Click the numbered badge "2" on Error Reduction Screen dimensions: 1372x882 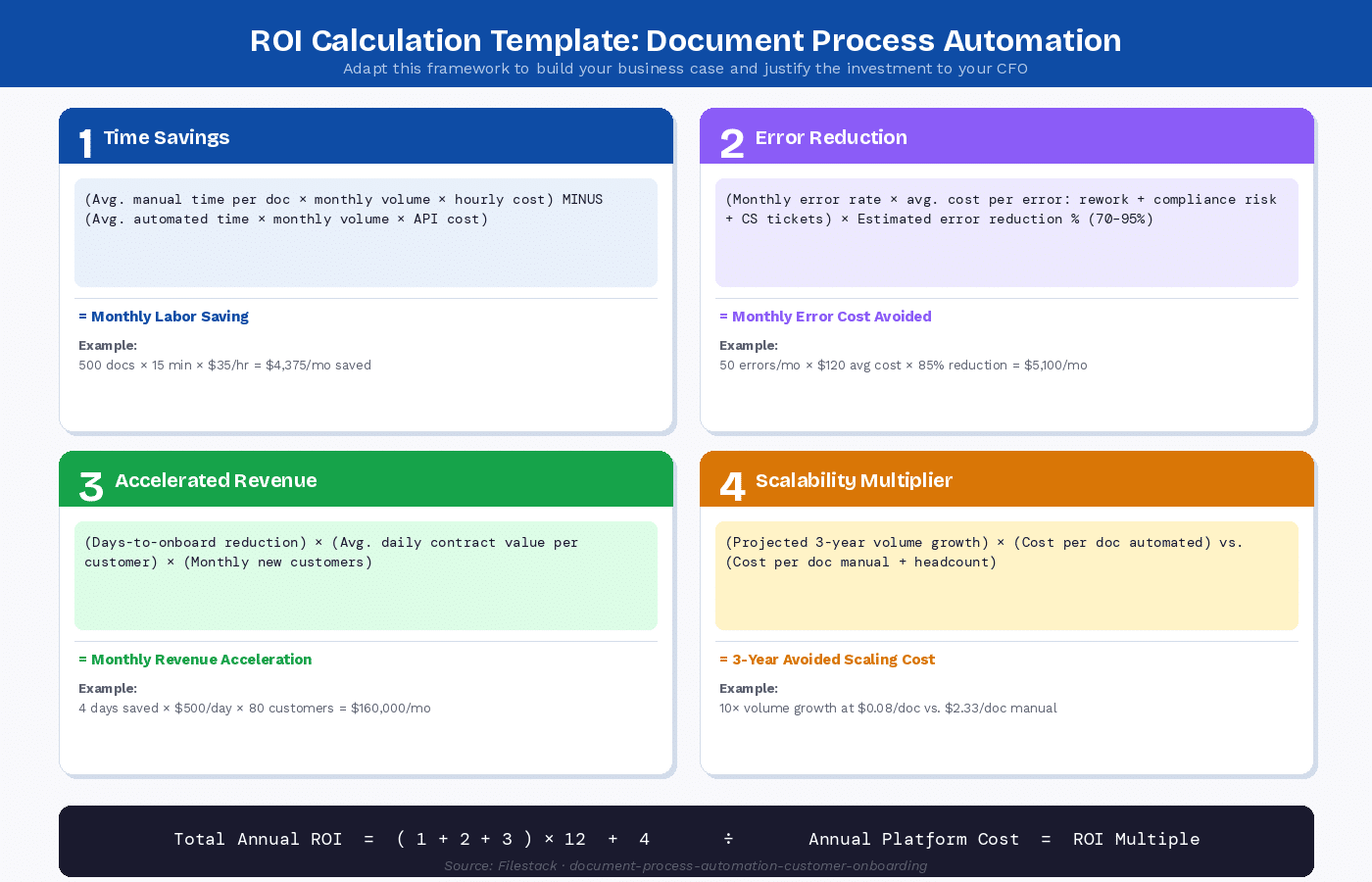731,143
